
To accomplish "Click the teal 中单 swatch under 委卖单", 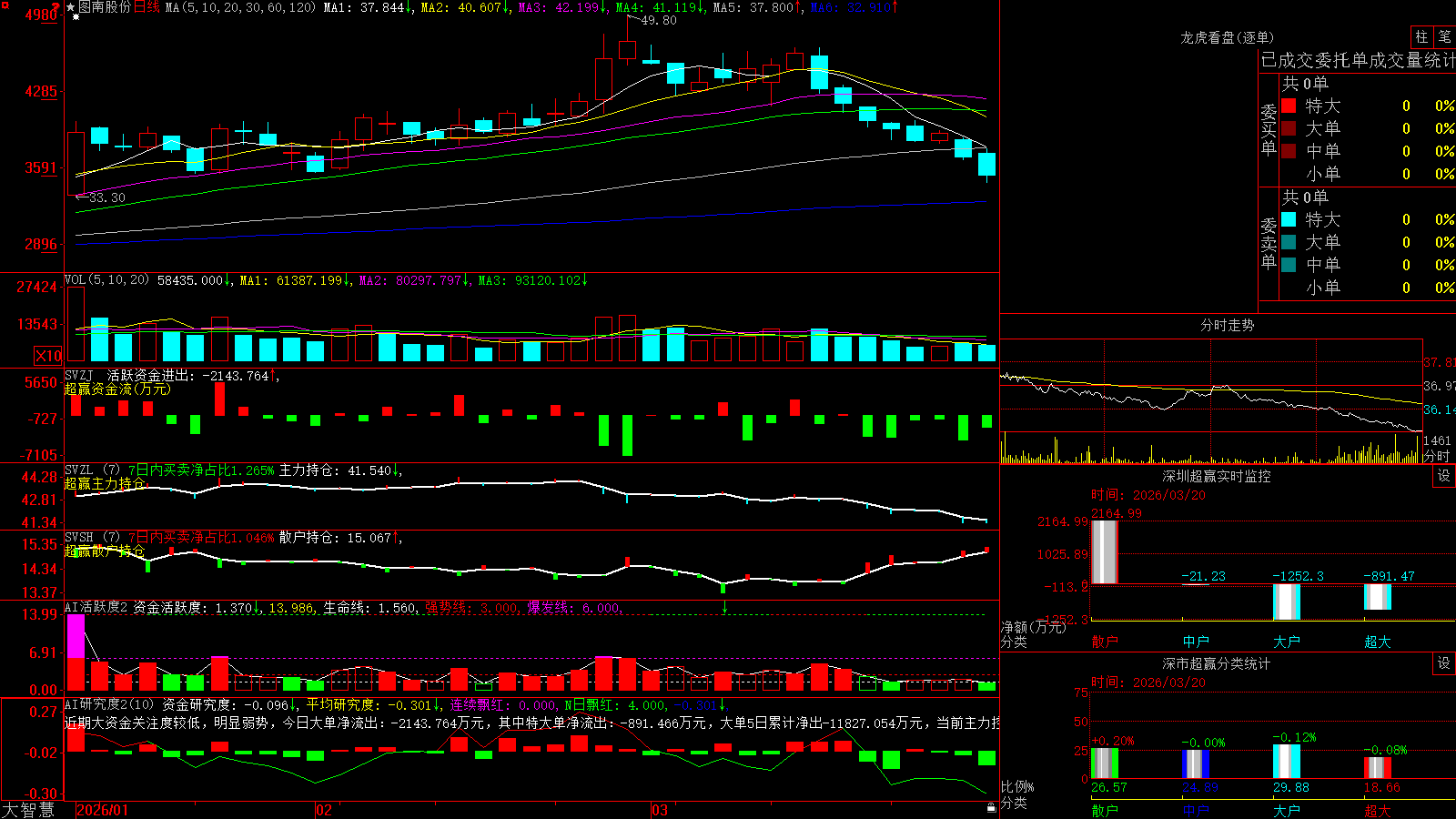I will pos(1289,265).
